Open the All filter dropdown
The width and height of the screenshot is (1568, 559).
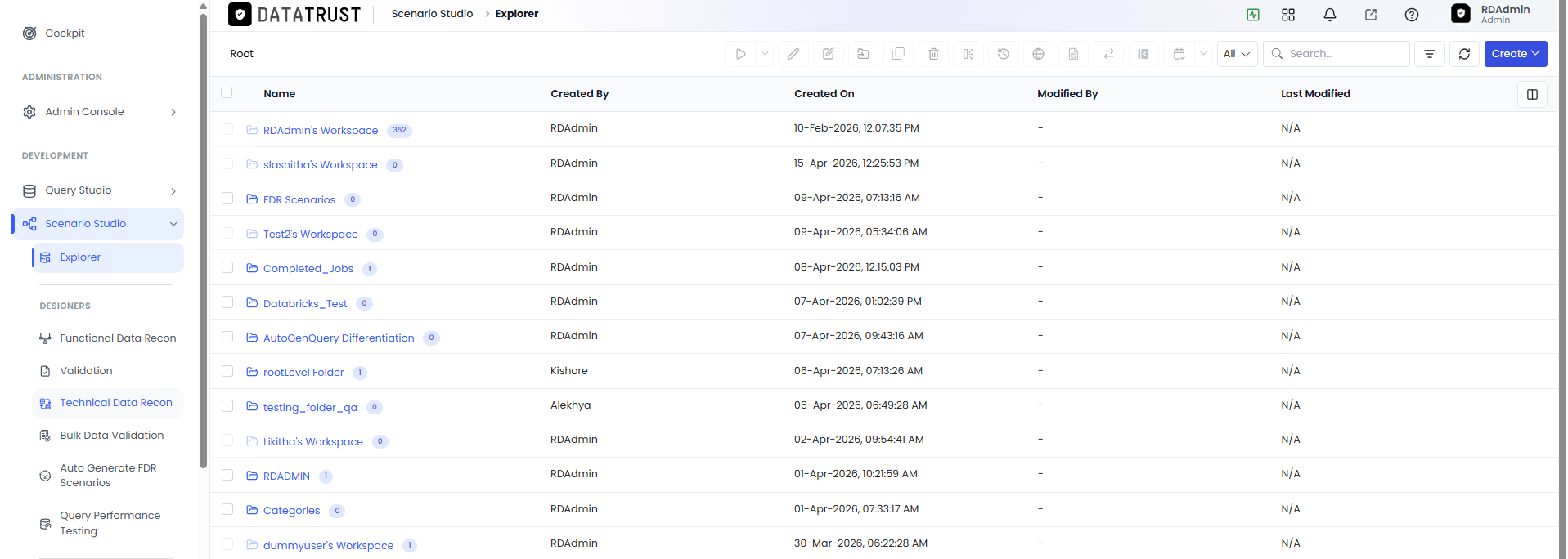point(1237,54)
